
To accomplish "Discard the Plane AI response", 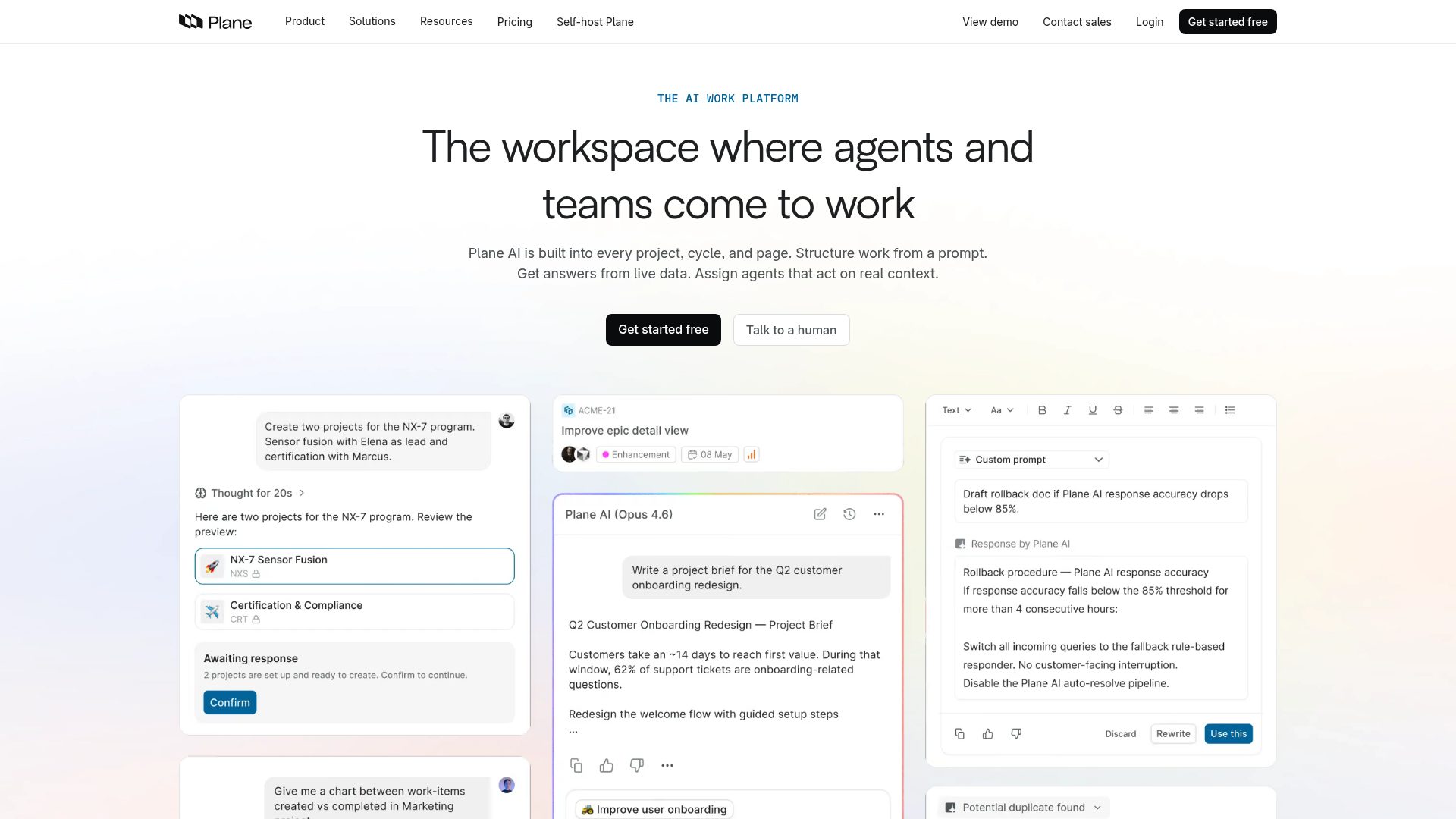I will (x=1121, y=734).
